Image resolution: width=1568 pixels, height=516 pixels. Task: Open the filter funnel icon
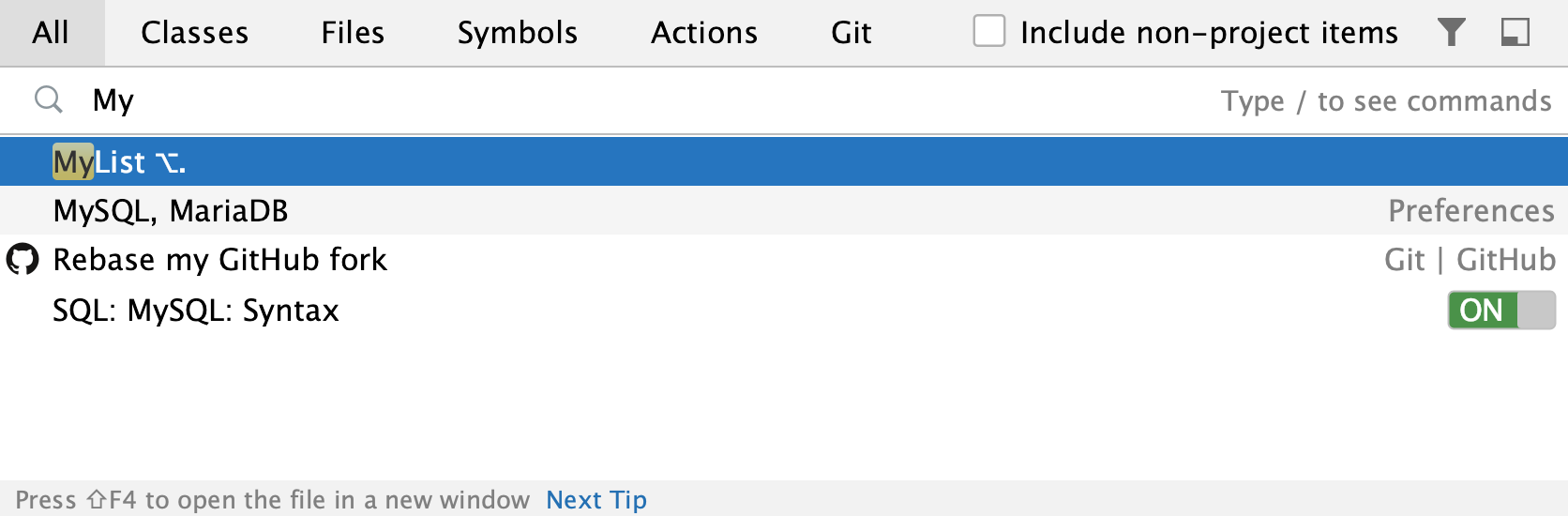tap(1451, 33)
